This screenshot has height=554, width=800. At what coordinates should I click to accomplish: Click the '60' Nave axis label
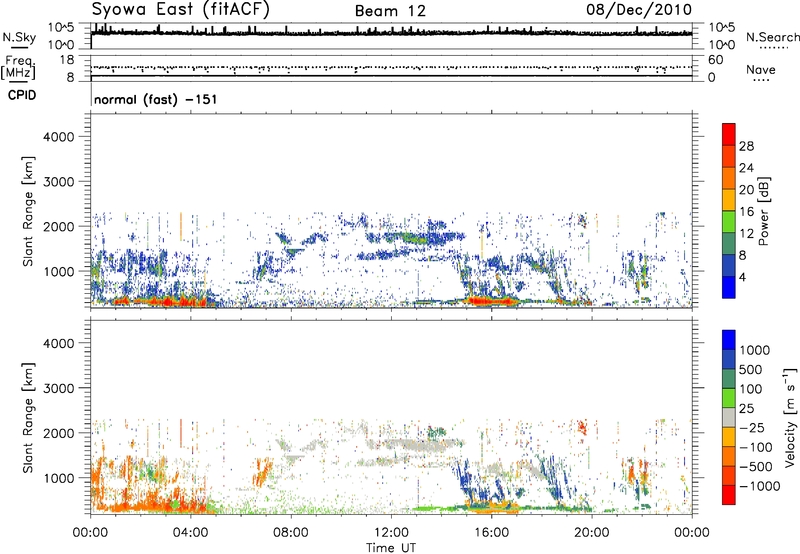(715, 60)
